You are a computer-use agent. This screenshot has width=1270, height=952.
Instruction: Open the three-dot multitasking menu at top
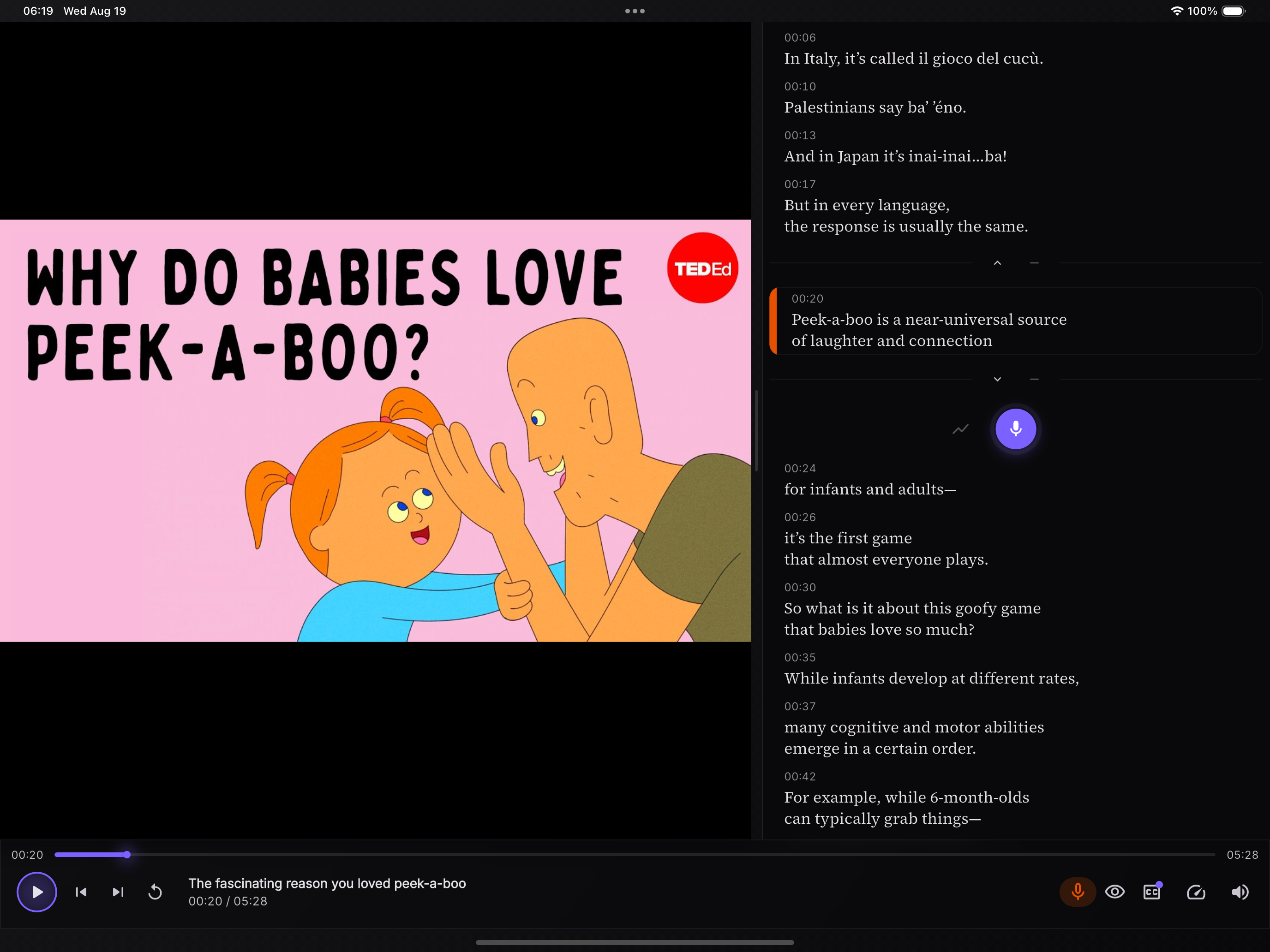[x=635, y=11]
